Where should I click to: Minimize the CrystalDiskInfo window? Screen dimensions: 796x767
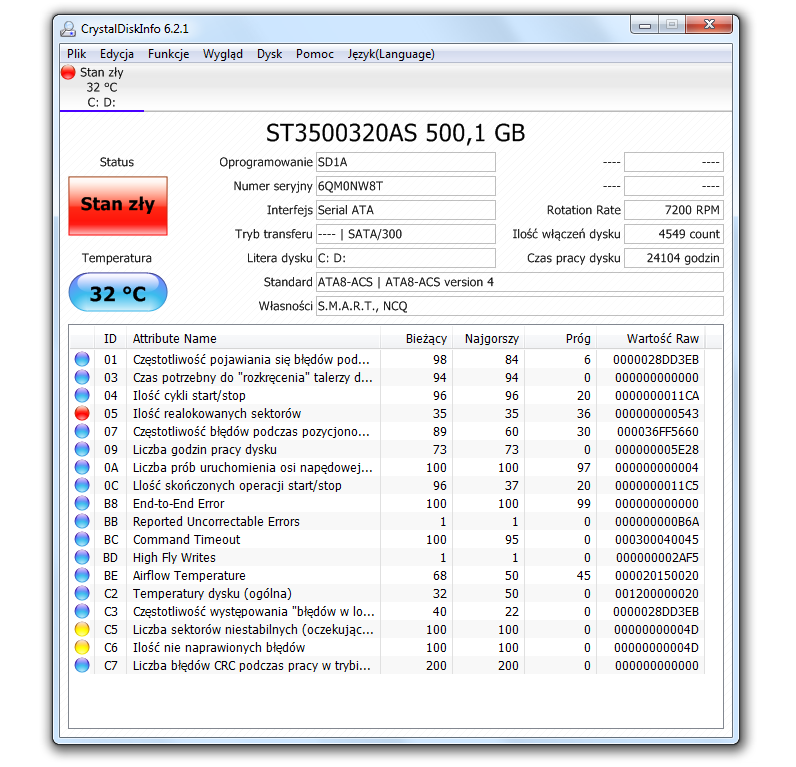pos(645,25)
